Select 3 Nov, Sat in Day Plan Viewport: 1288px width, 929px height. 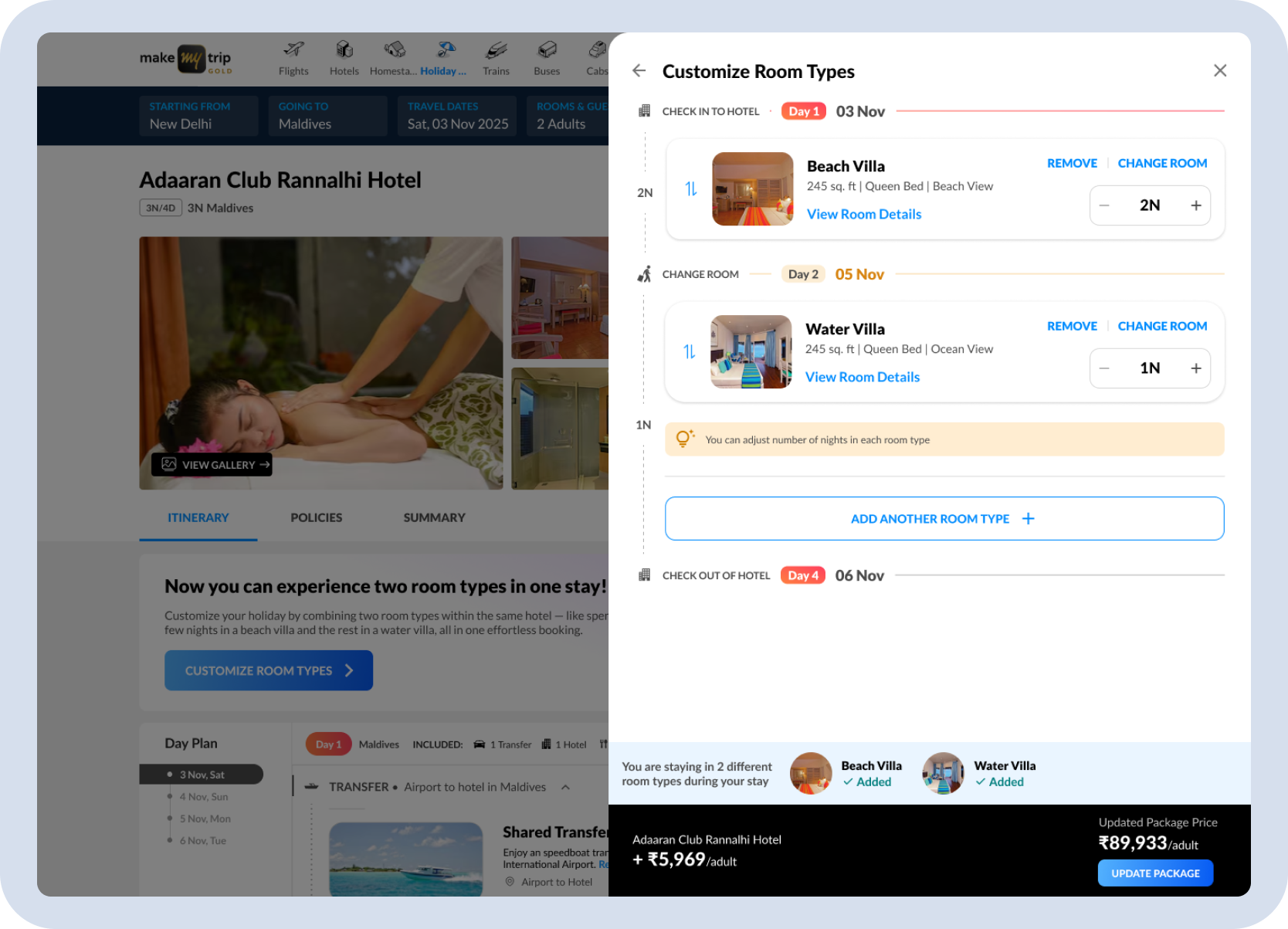point(202,775)
